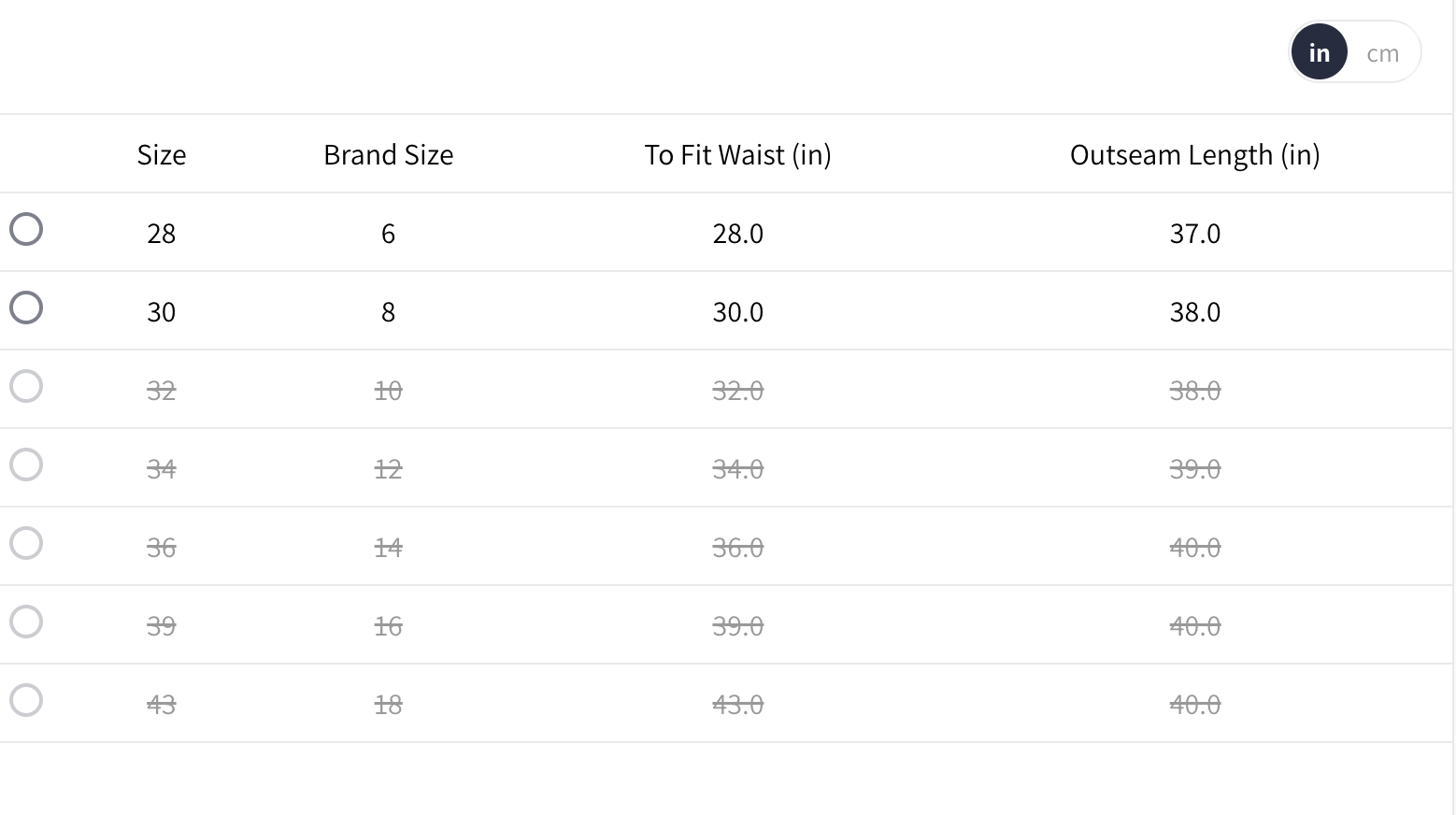
Task: Click the struck-through size 43 label
Action: pyautogui.click(x=161, y=704)
